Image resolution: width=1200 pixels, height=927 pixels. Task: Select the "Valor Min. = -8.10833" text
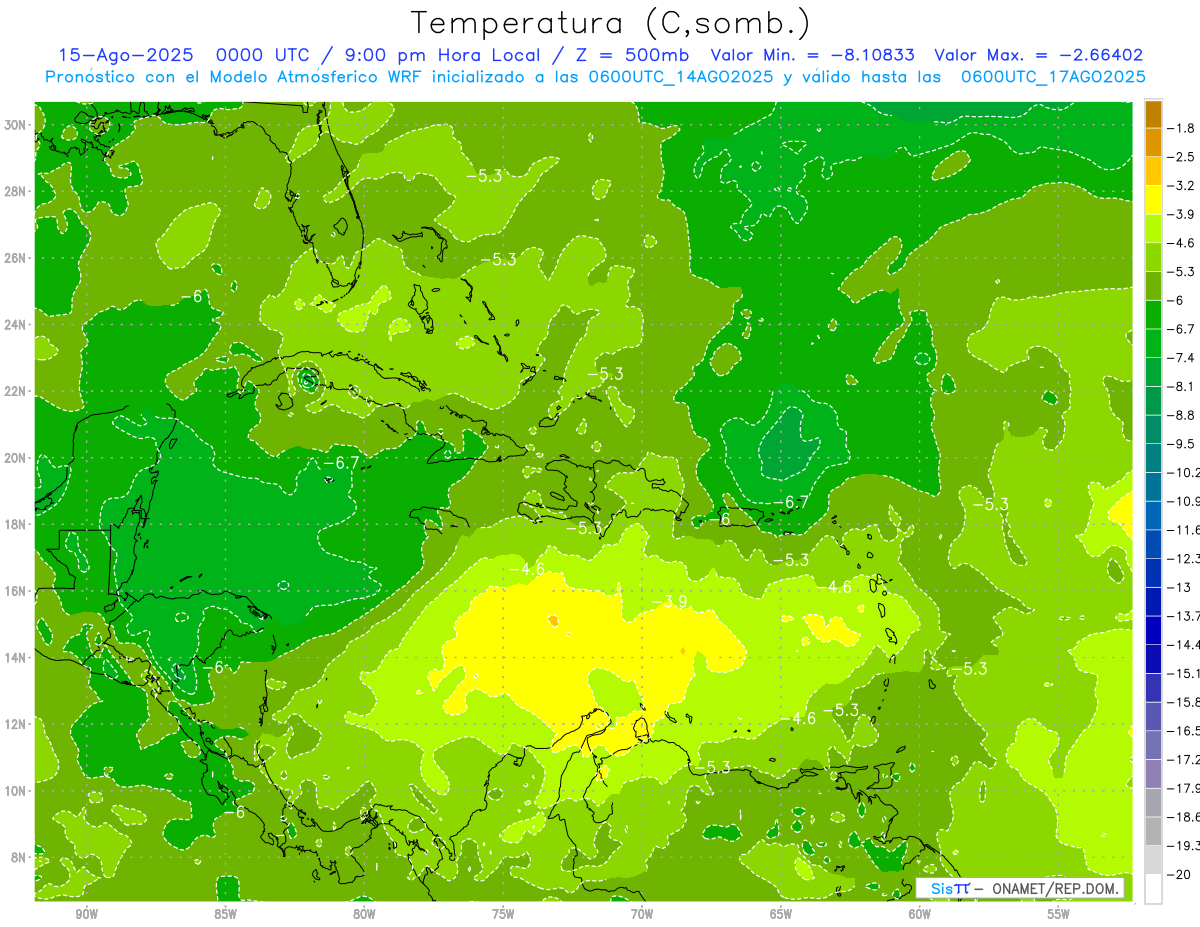click(x=813, y=55)
